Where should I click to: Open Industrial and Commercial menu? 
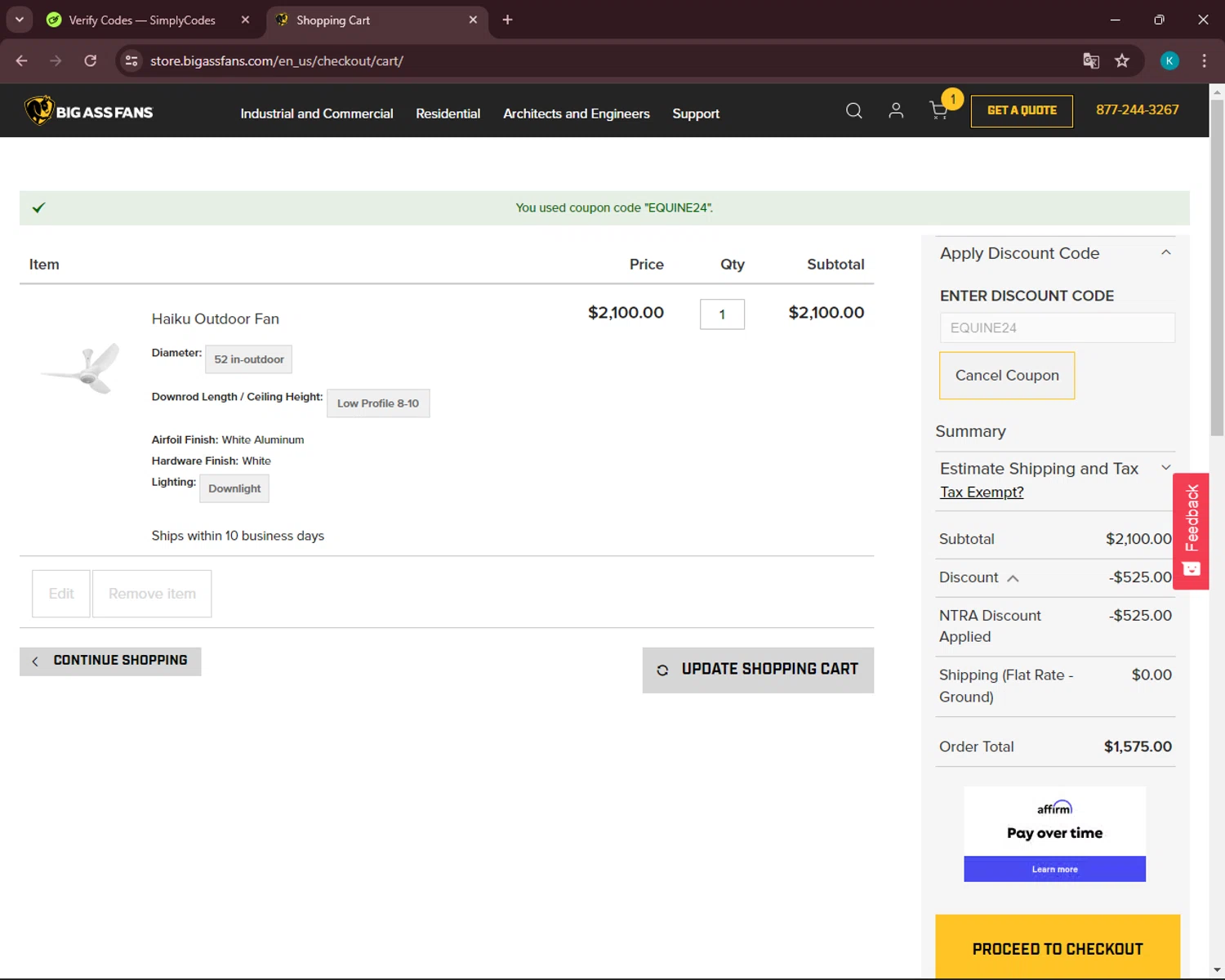tap(317, 114)
